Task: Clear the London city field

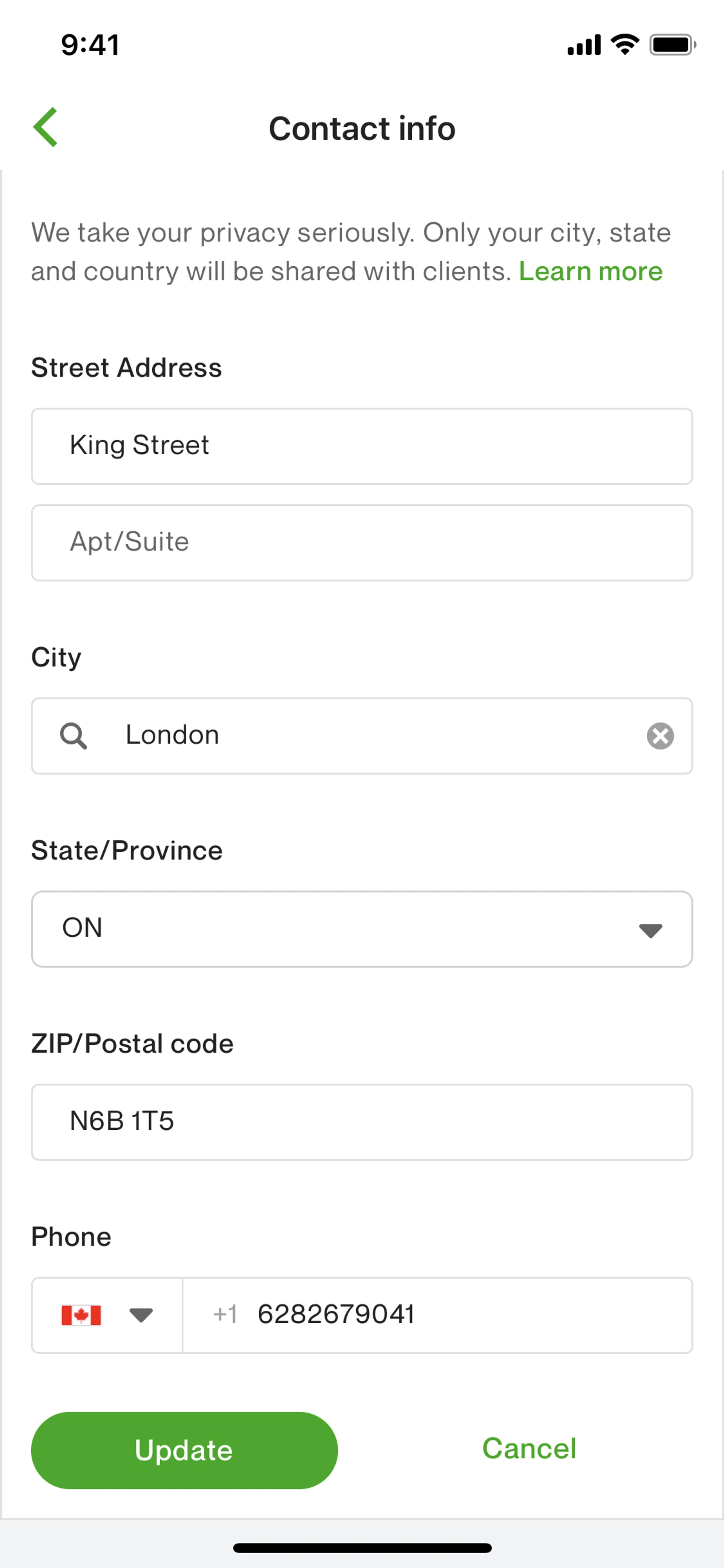Action: tap(660, 736)
